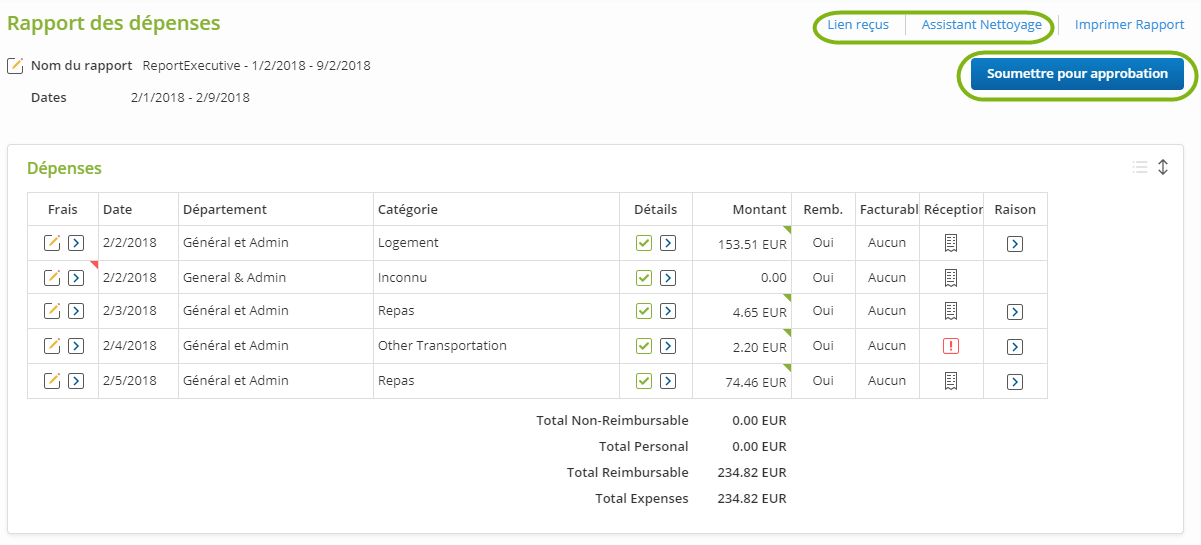Open Raison arrow for 2/5/2018 Repas

(1015, 382)
